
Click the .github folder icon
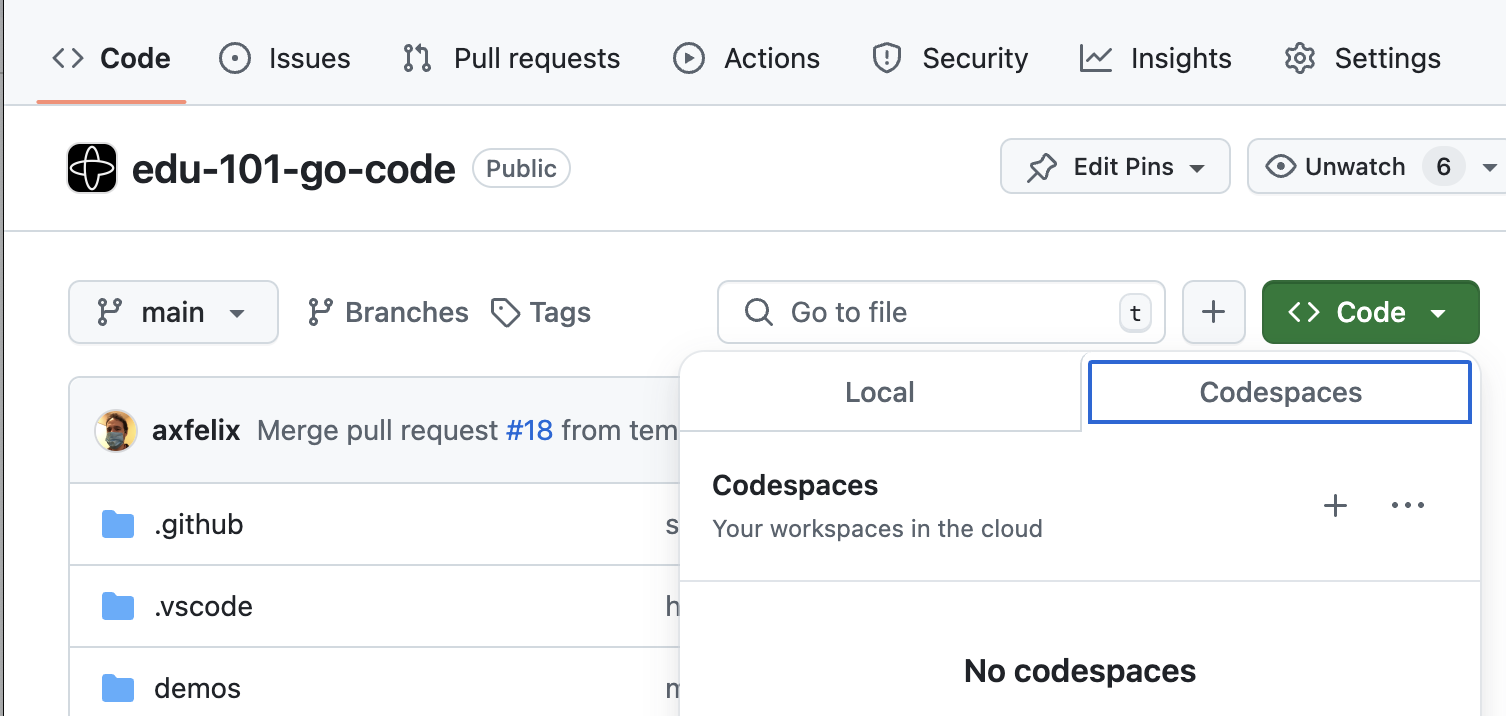[118, 524]
